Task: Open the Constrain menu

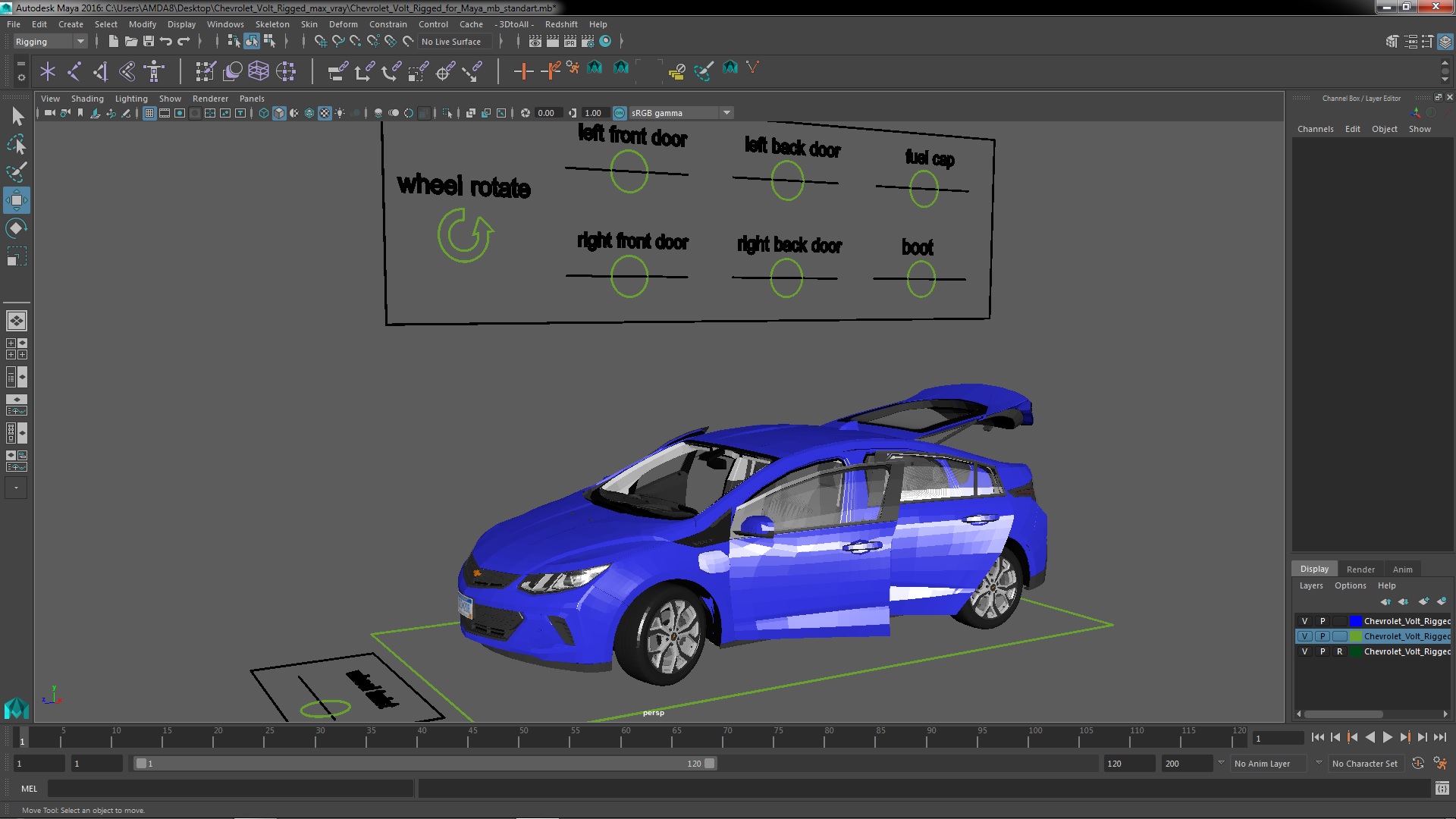Action: (x=388, y=24)
